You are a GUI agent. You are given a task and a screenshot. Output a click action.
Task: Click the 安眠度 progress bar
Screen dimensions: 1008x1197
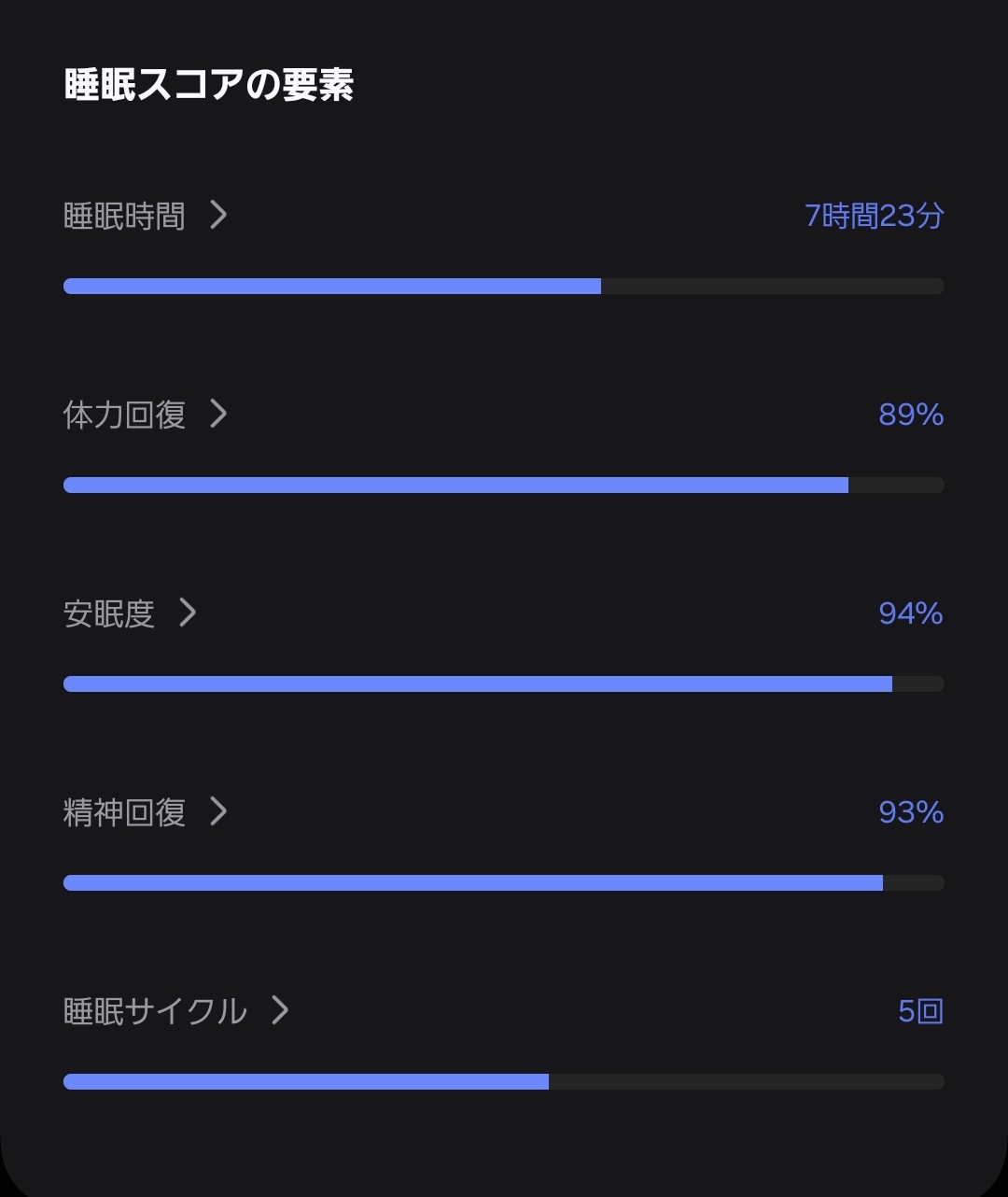coord(504,683)
